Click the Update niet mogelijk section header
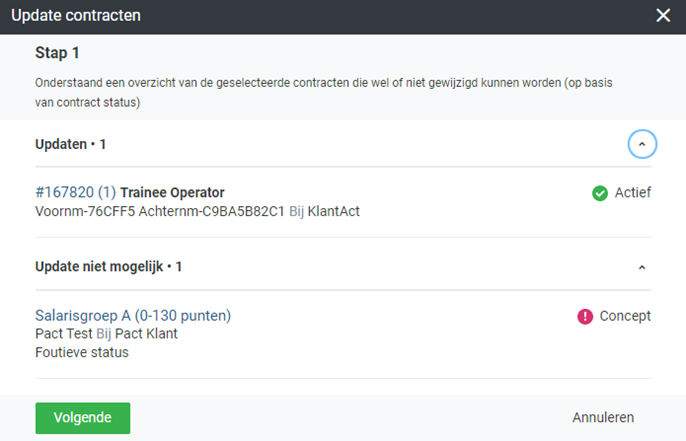 tap(108, 267)
